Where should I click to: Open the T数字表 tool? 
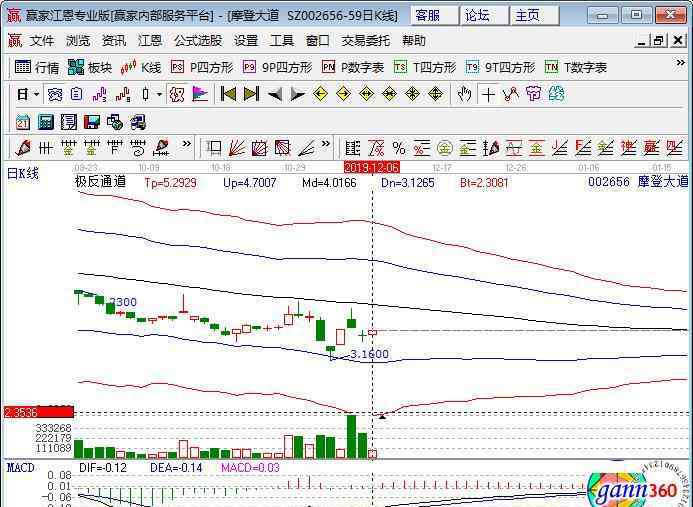click(576, 67)
